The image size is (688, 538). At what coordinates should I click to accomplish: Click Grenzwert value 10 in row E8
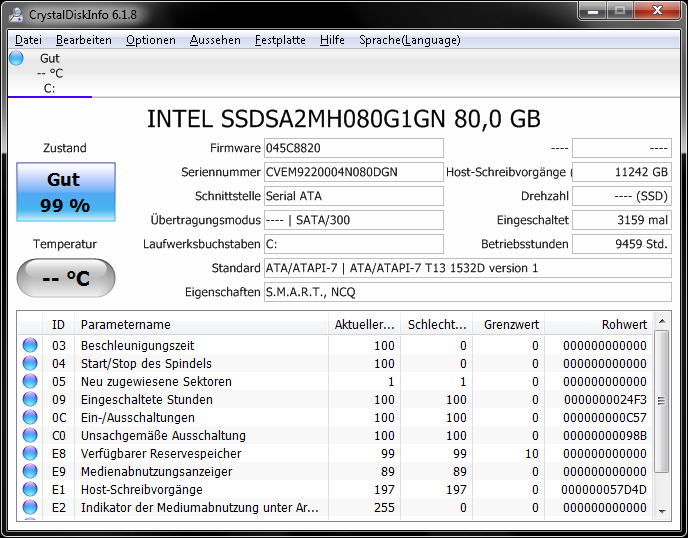(x=532, y=454)
